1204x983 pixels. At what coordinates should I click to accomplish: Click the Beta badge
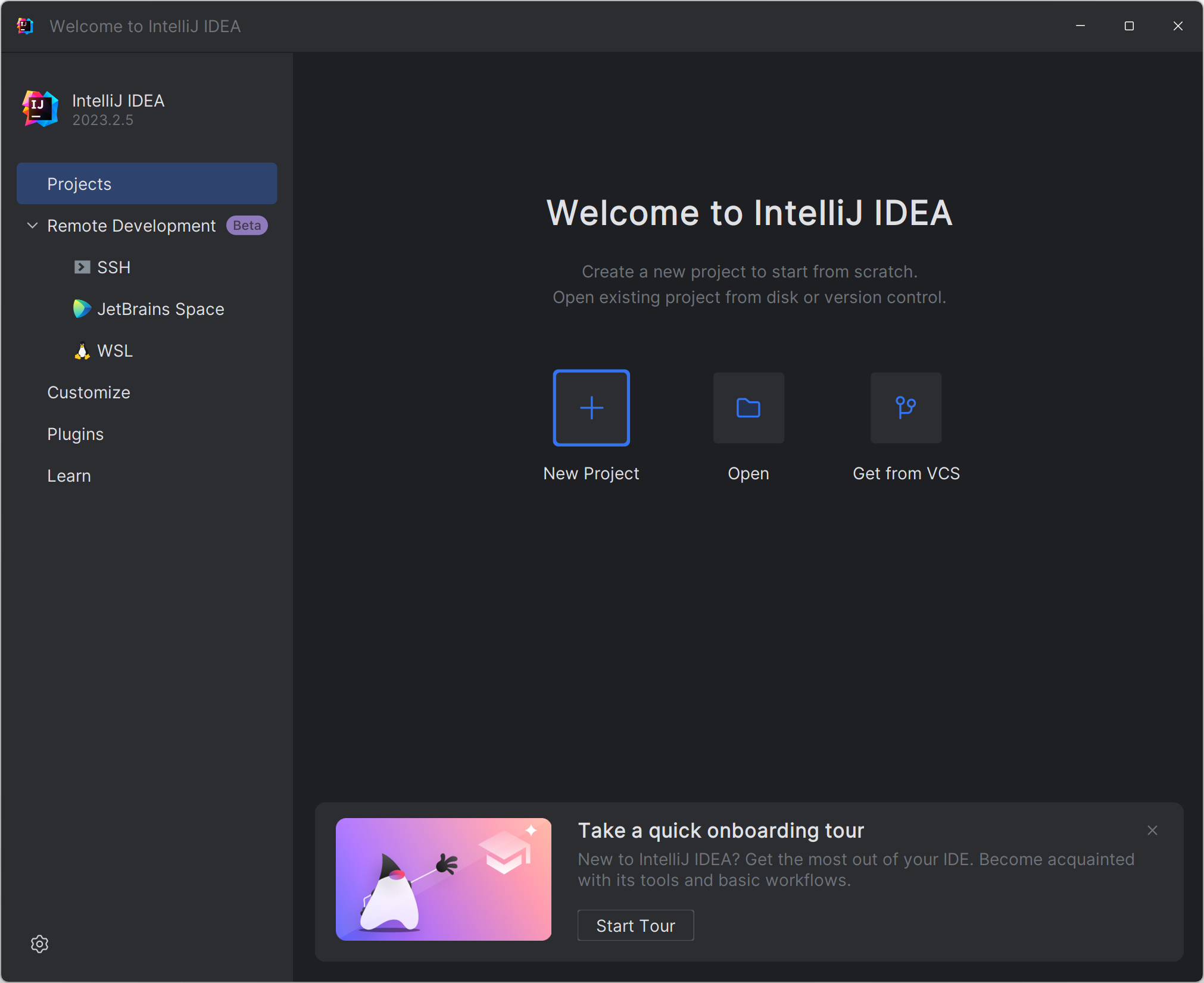click(247, 226)
